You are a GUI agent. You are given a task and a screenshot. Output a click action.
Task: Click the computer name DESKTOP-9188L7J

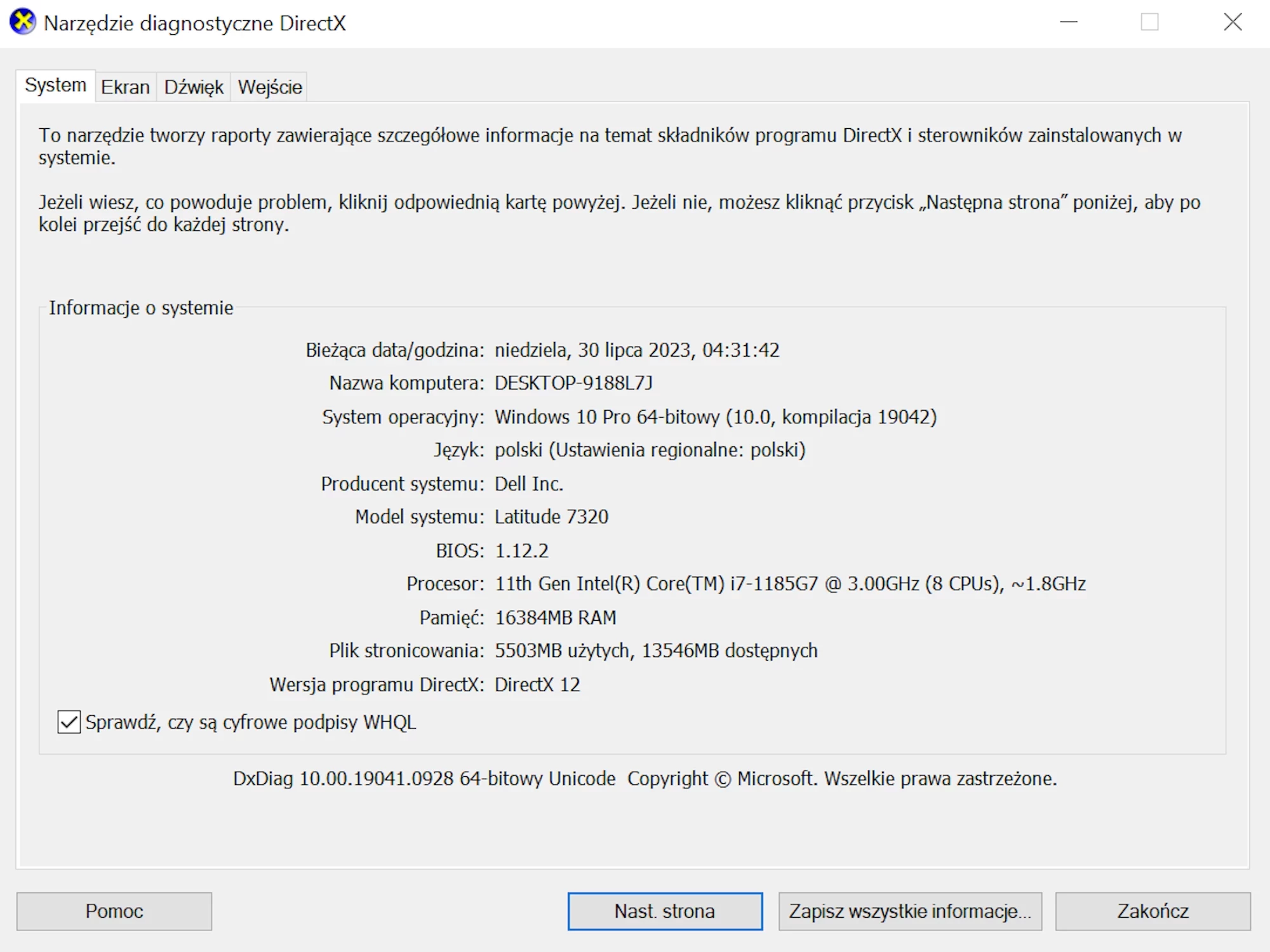pyautogui.click(x=573, y=383)
